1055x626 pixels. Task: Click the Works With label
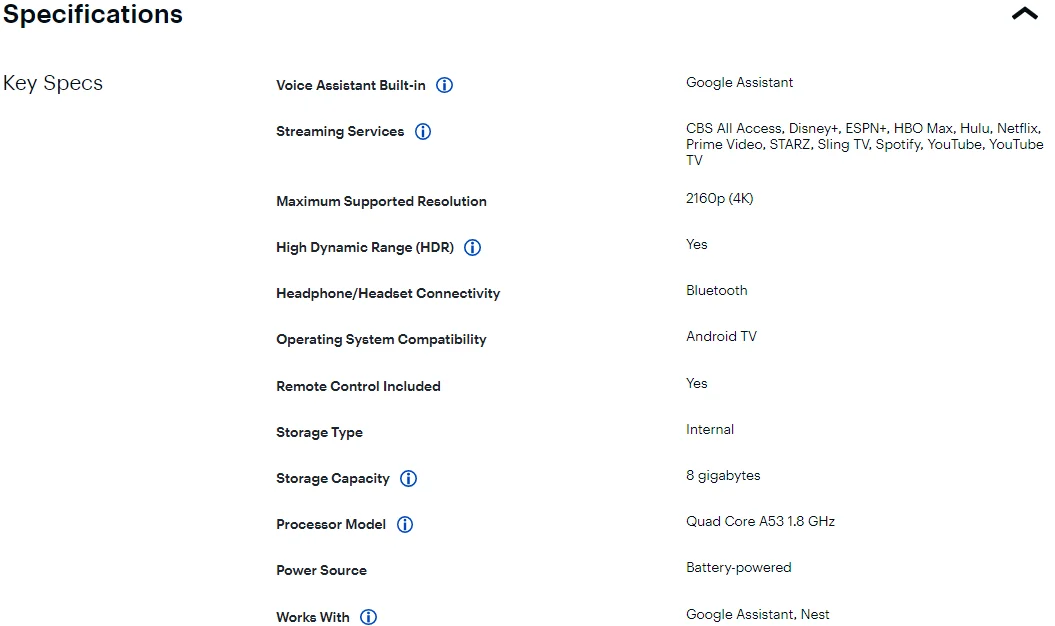pyautogui.click(x=312, y=617)
